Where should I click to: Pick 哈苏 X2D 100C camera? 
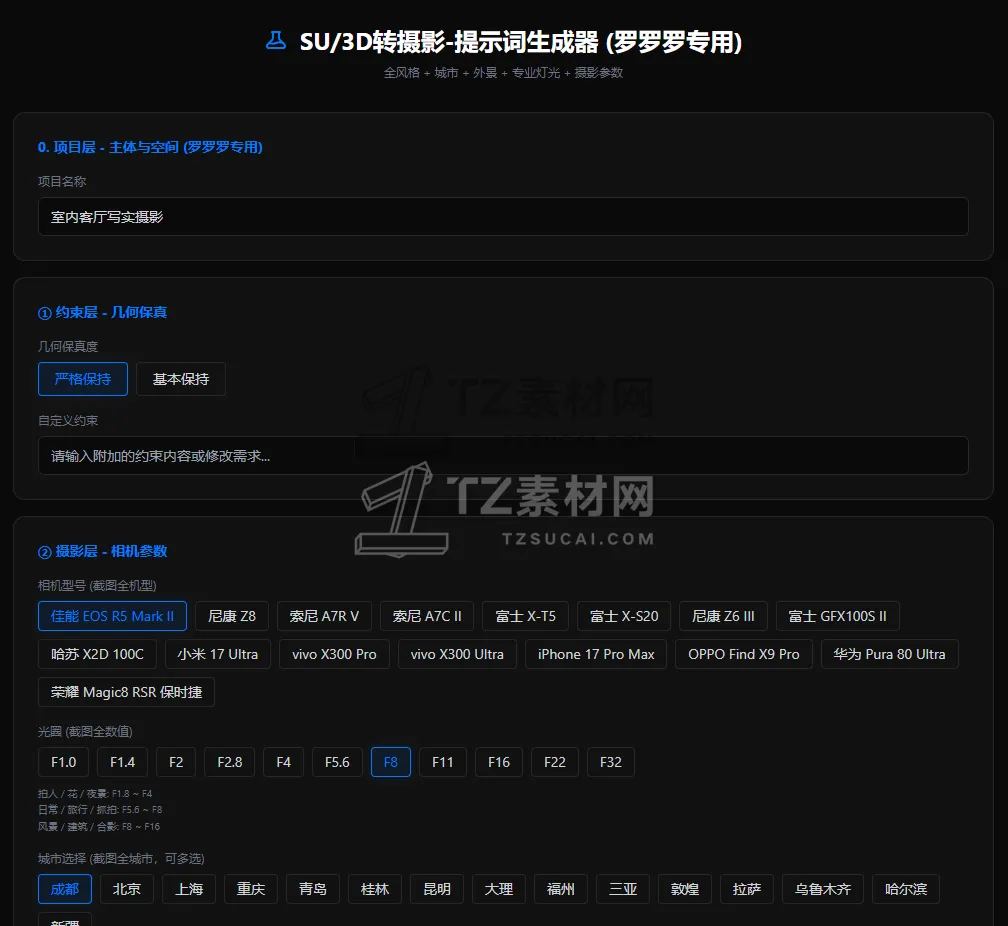point(97,654)
